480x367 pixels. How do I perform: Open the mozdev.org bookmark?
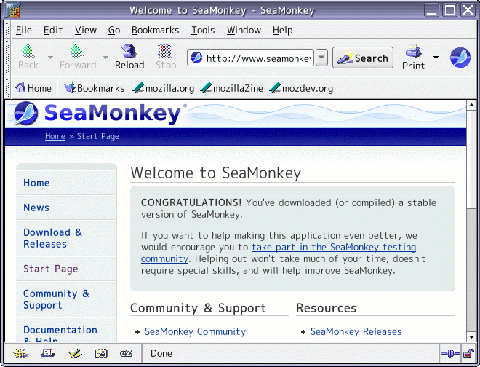[x=301, y=88]
